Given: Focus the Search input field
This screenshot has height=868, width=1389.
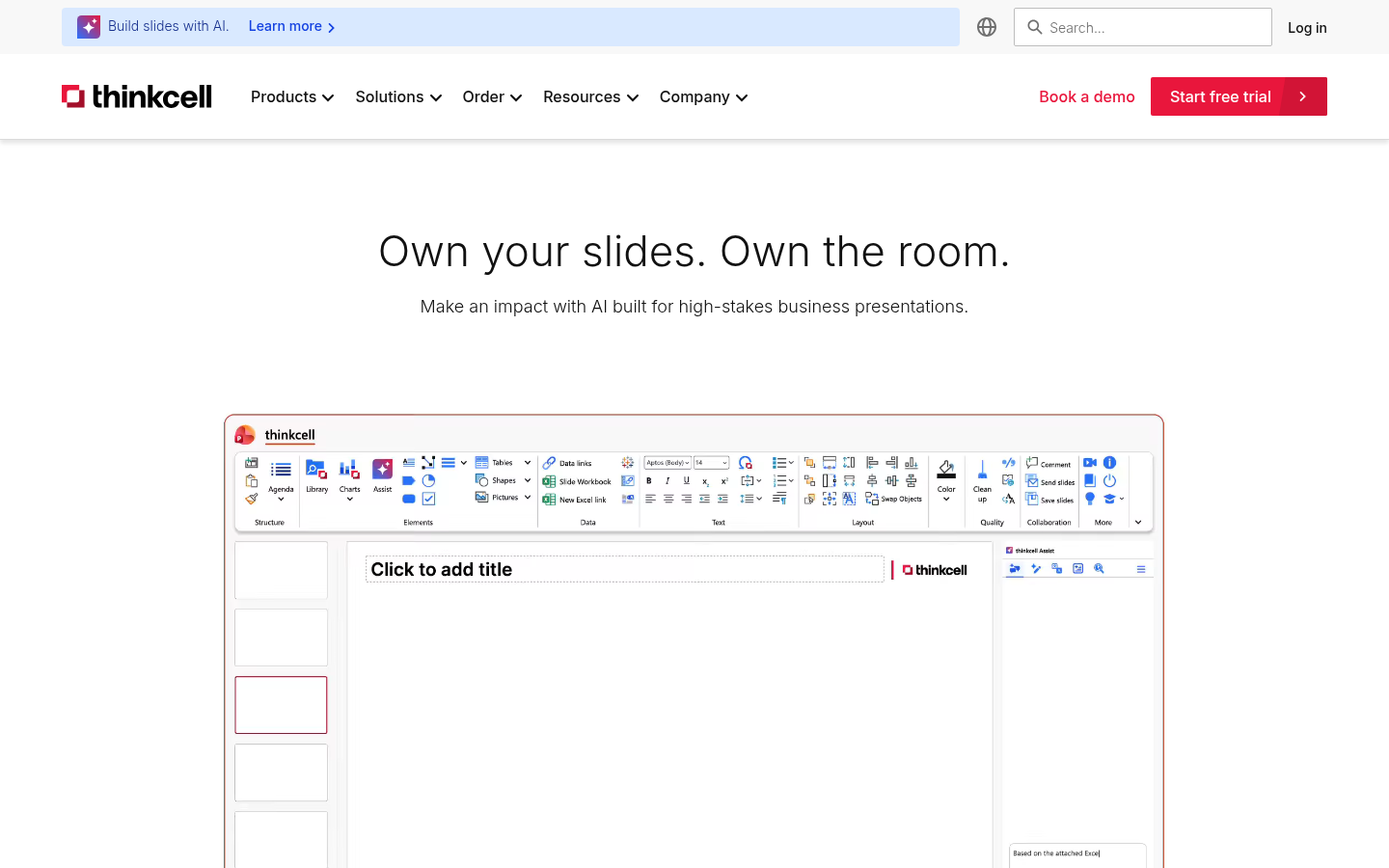Looking at the screenshot, I should 1143,27.
